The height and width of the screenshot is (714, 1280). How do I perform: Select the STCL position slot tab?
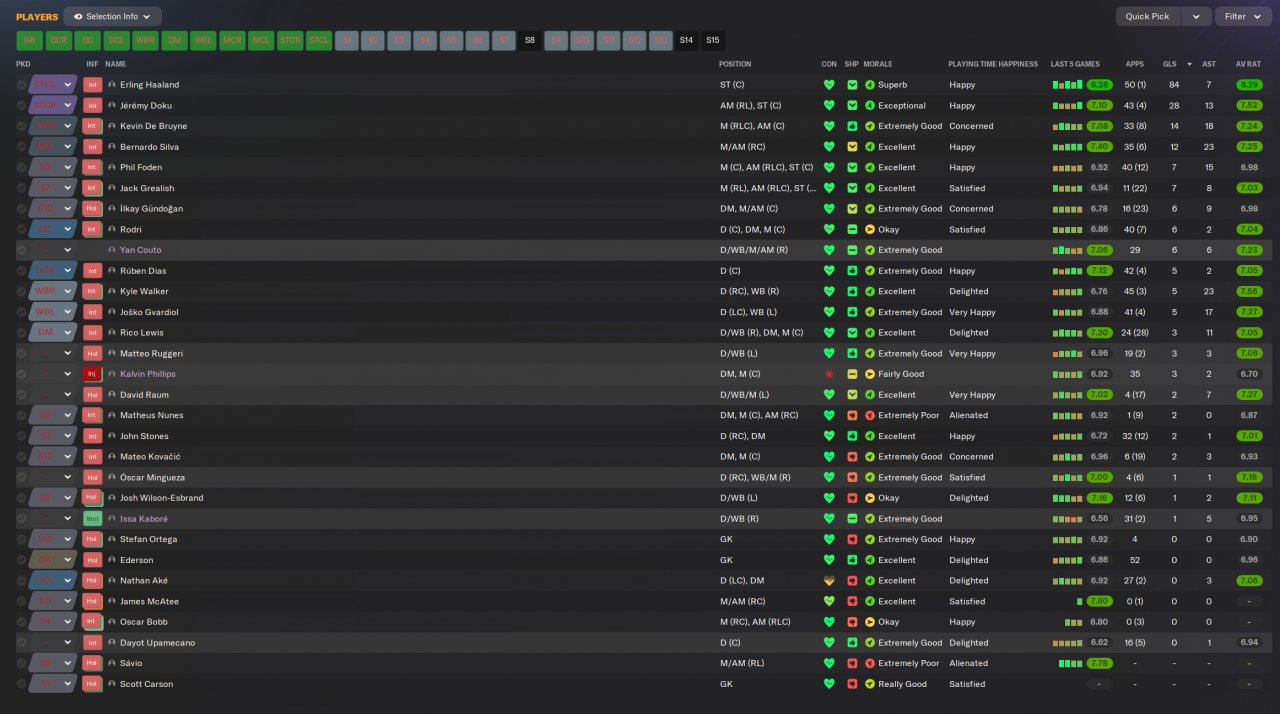319,41
